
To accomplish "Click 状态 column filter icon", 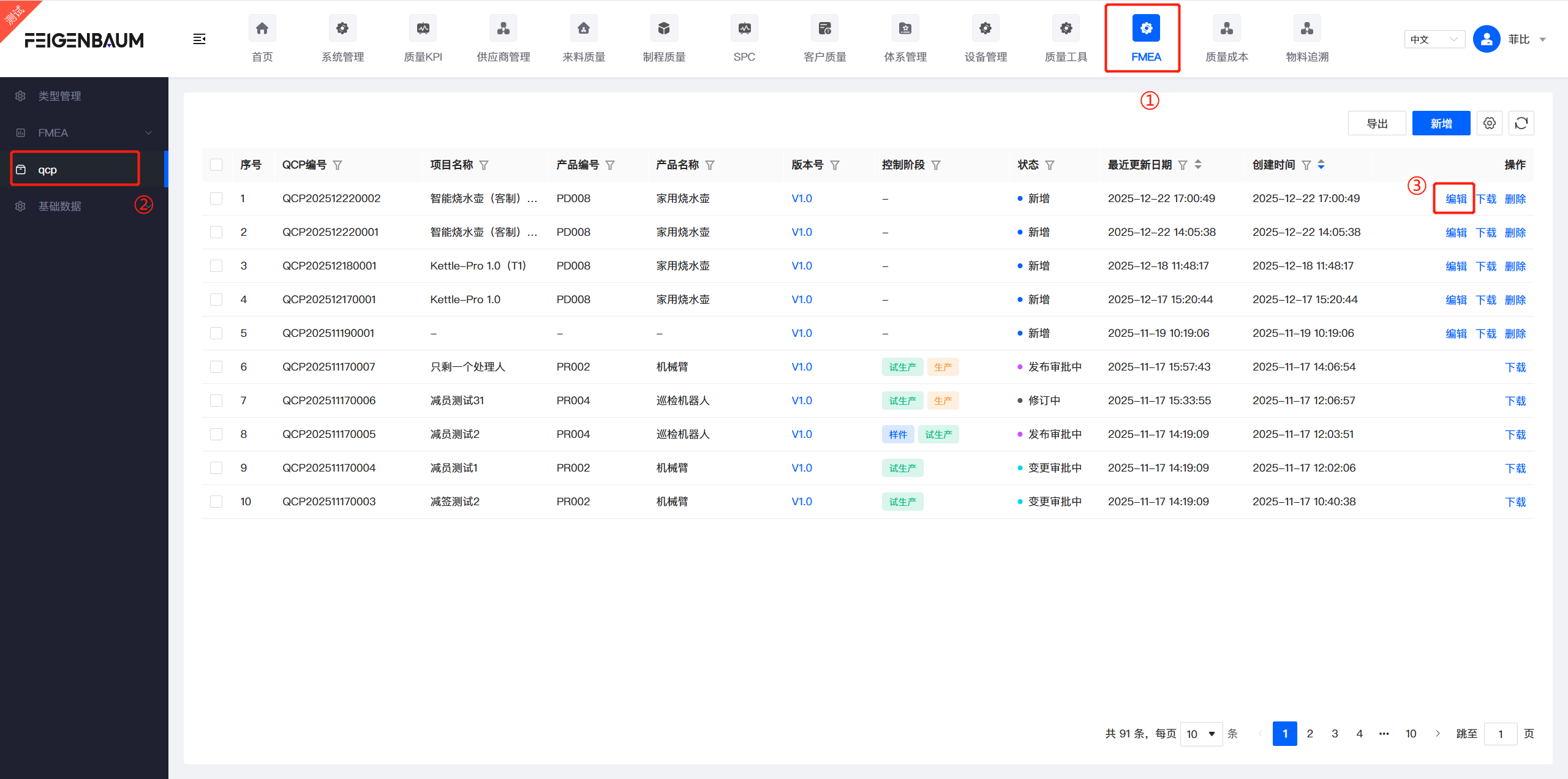I will [1050, 165].
